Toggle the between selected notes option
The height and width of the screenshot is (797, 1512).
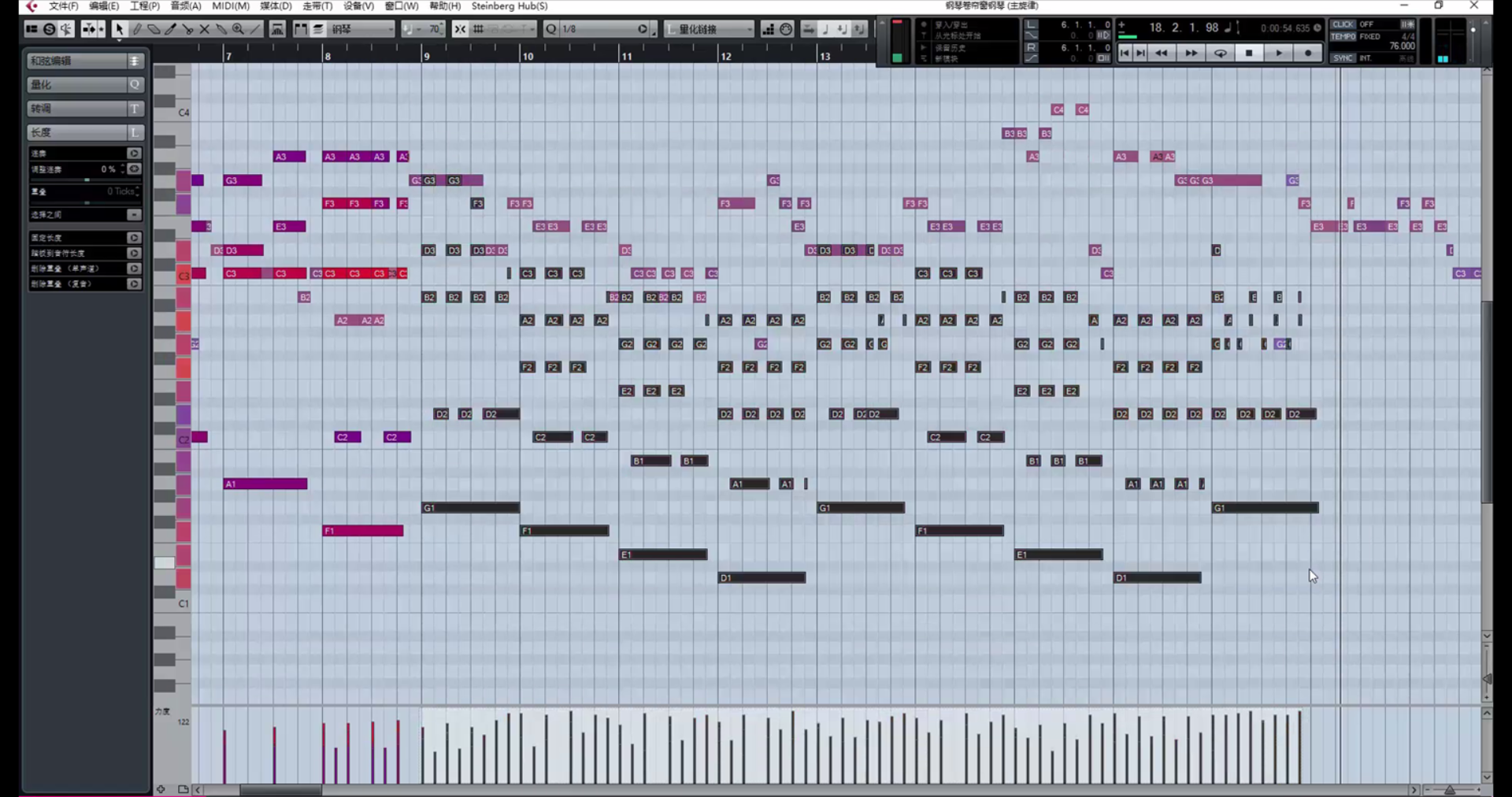pyautogui.click(x=134, y=215)
